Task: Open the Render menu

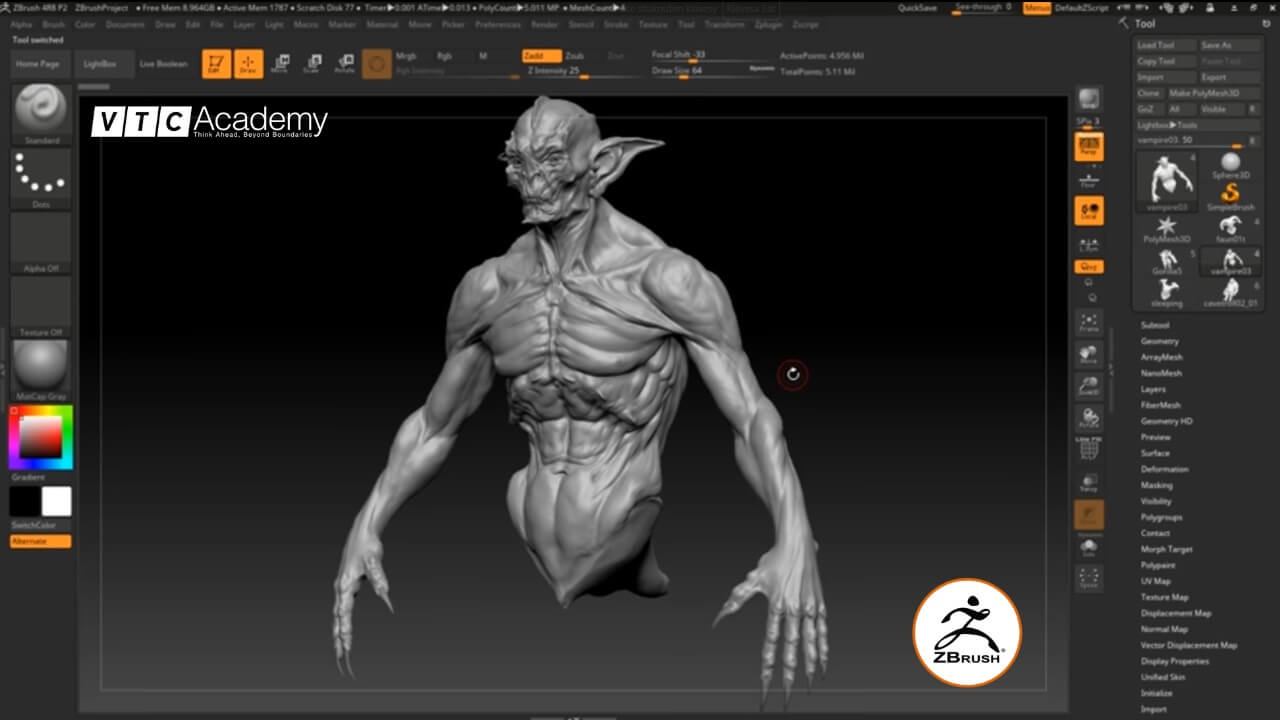Action: (x=544, y=23)
